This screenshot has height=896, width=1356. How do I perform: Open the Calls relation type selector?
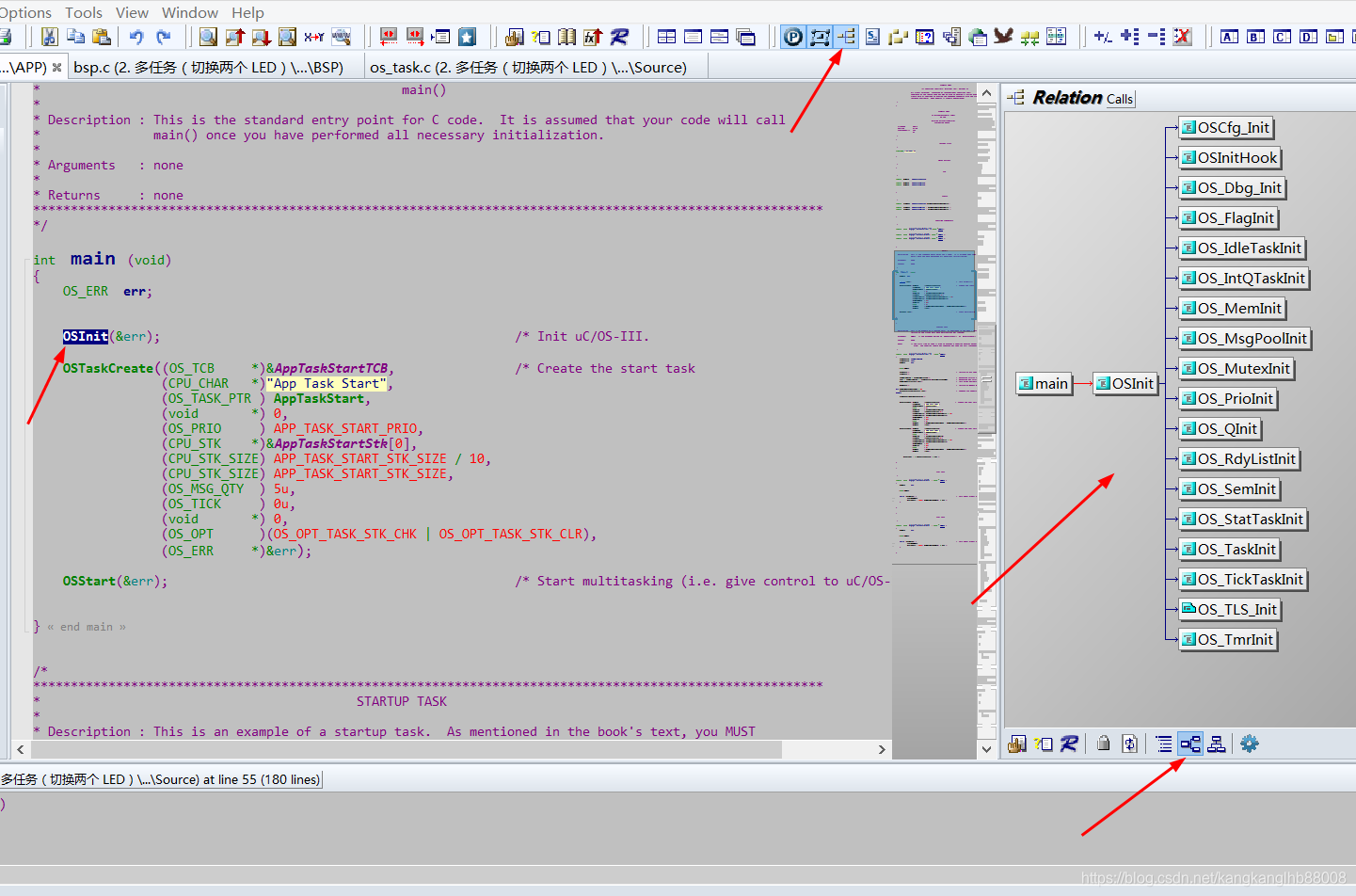click(1120, 97)
